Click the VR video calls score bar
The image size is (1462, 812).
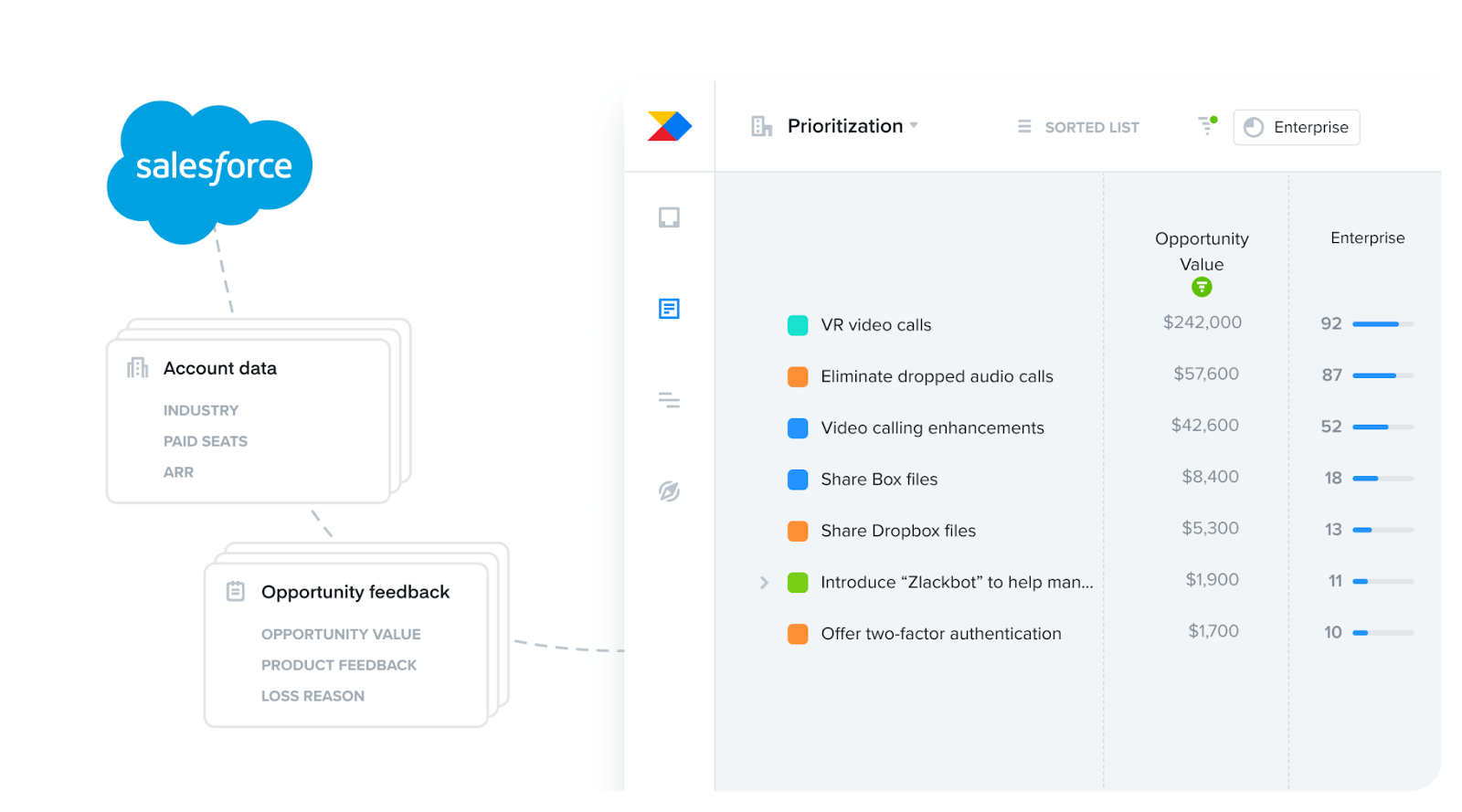1383,323
